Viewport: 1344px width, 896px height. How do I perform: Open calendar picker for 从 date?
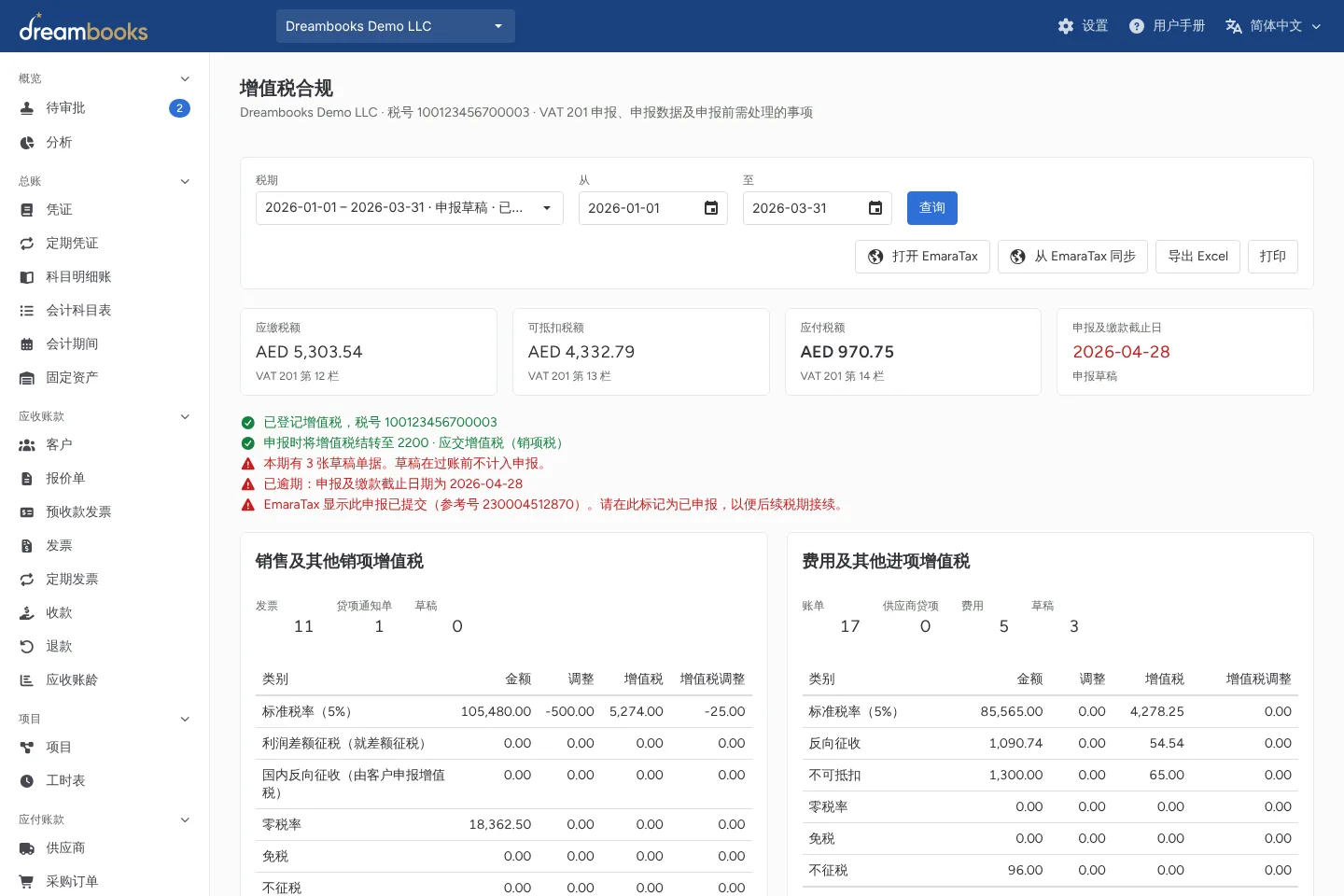(x=711, y=208)
